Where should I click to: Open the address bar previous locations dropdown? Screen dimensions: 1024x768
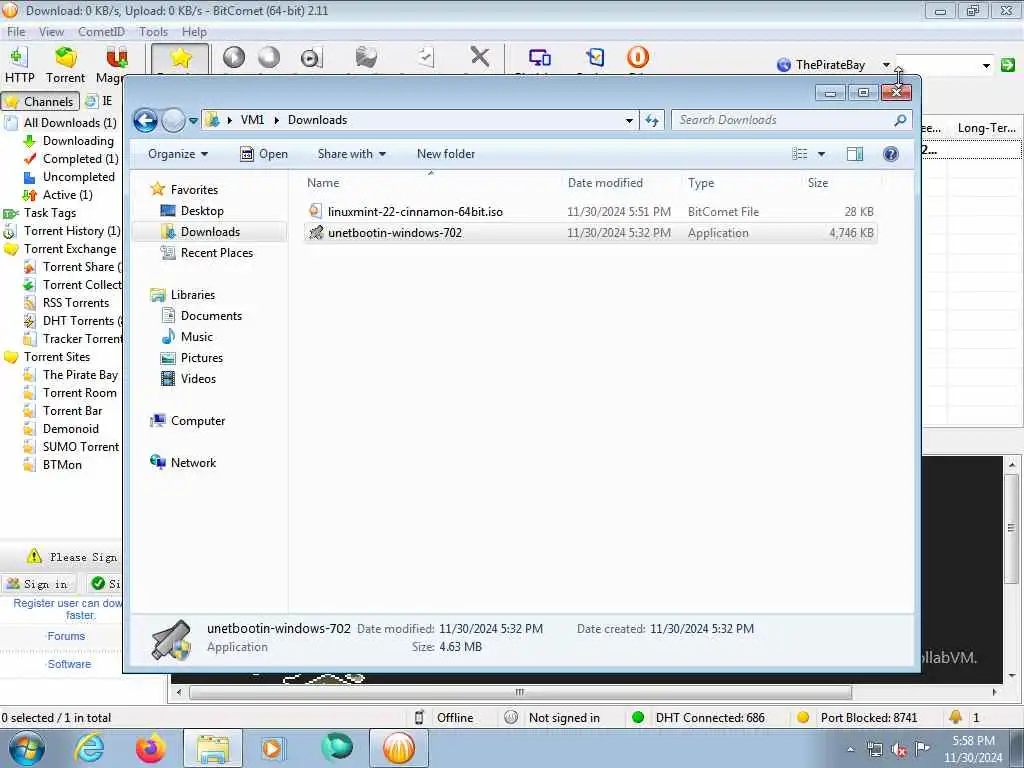click(x=629, y=120)
